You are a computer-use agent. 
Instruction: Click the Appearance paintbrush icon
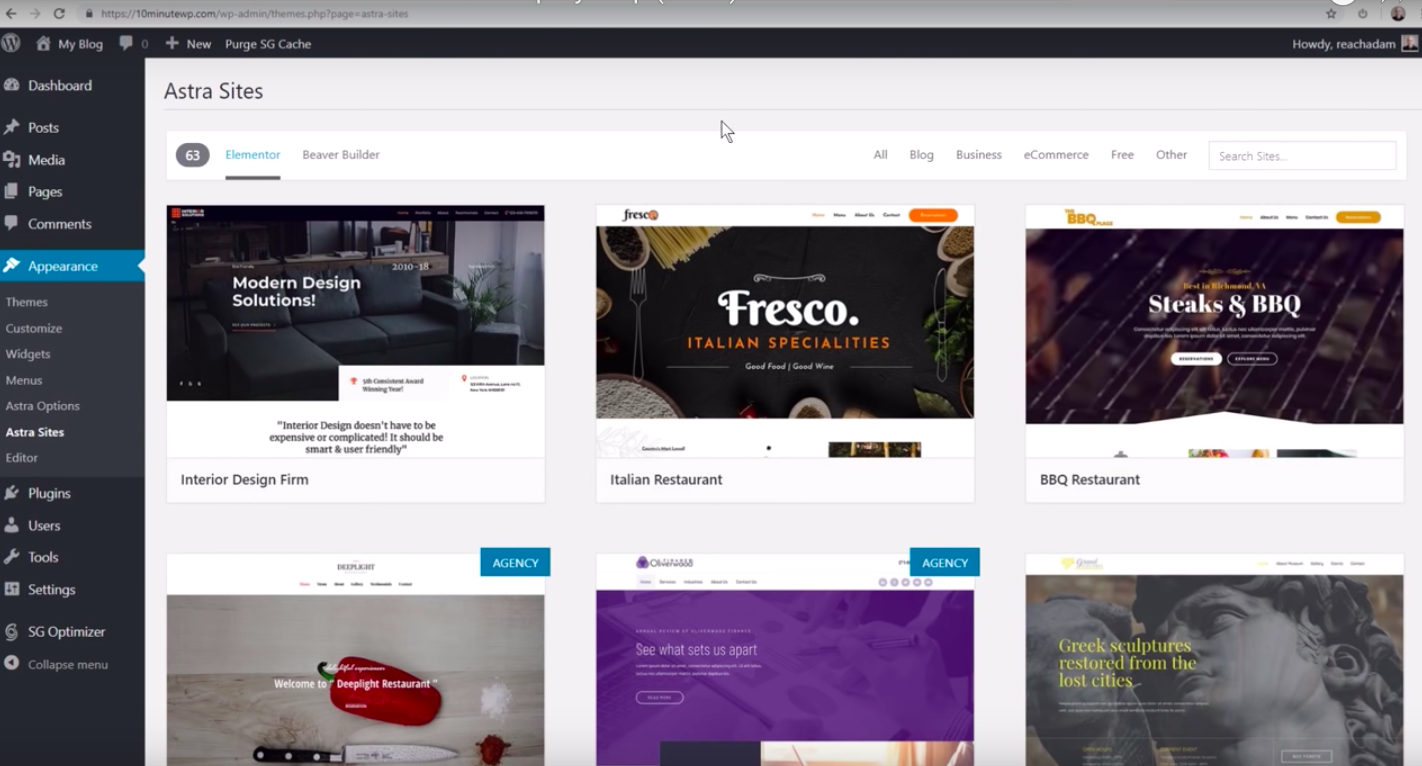pos(12,266)
